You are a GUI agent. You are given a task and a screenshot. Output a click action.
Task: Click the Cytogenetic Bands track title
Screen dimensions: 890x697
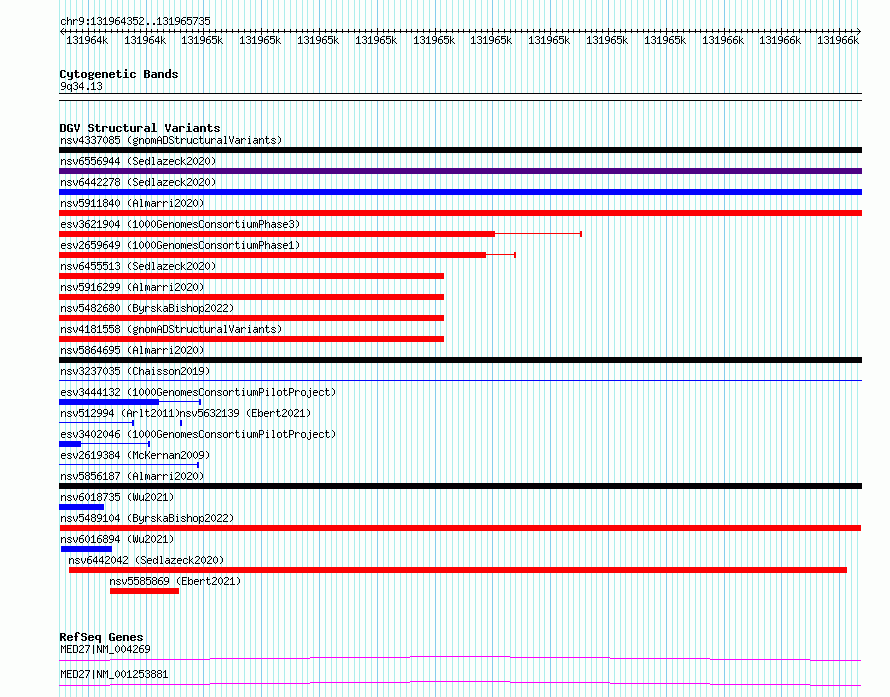pos(119,74)
